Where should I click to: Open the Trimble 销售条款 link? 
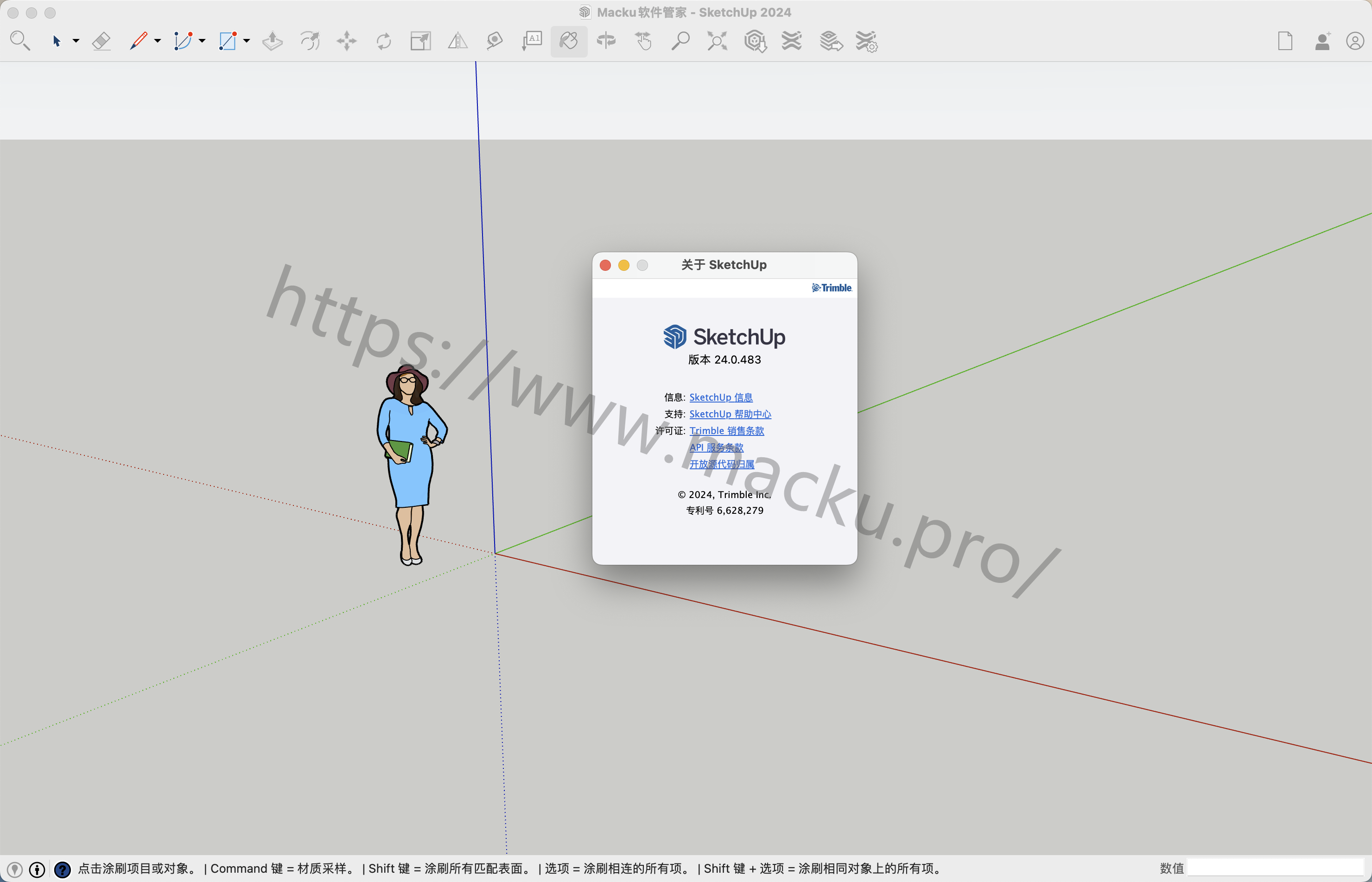point(727,430)
